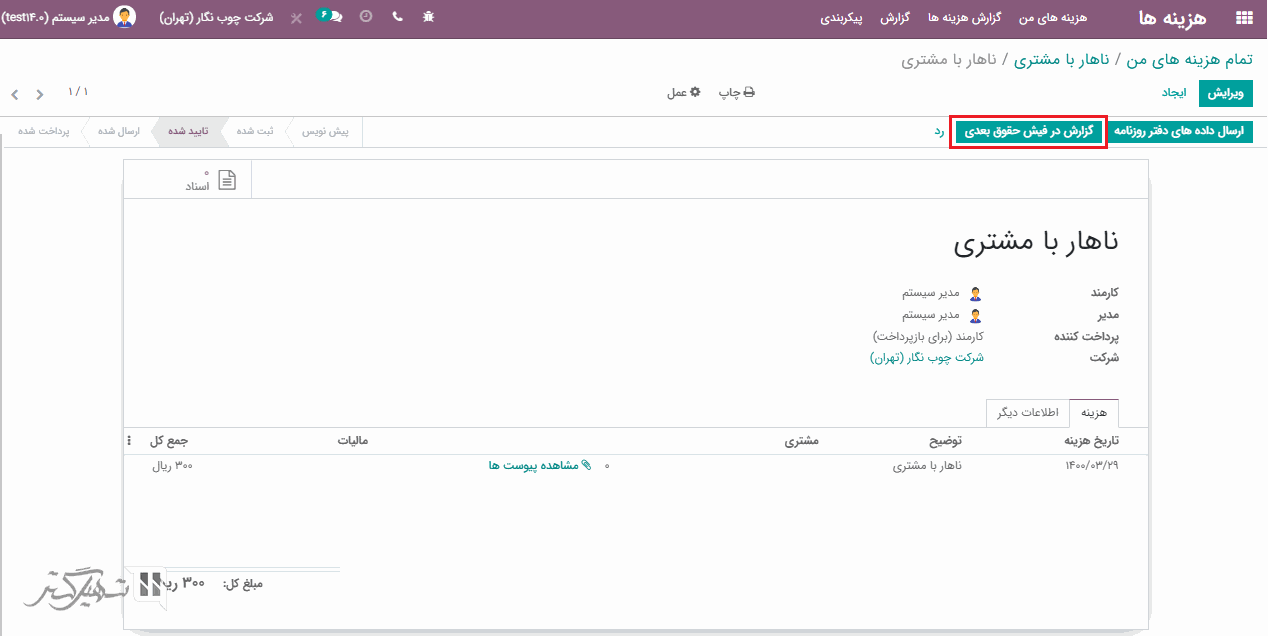This screenshot has height=636, width=1268.
Task: Go to previous record pager arrow
Action: point(15,95)
